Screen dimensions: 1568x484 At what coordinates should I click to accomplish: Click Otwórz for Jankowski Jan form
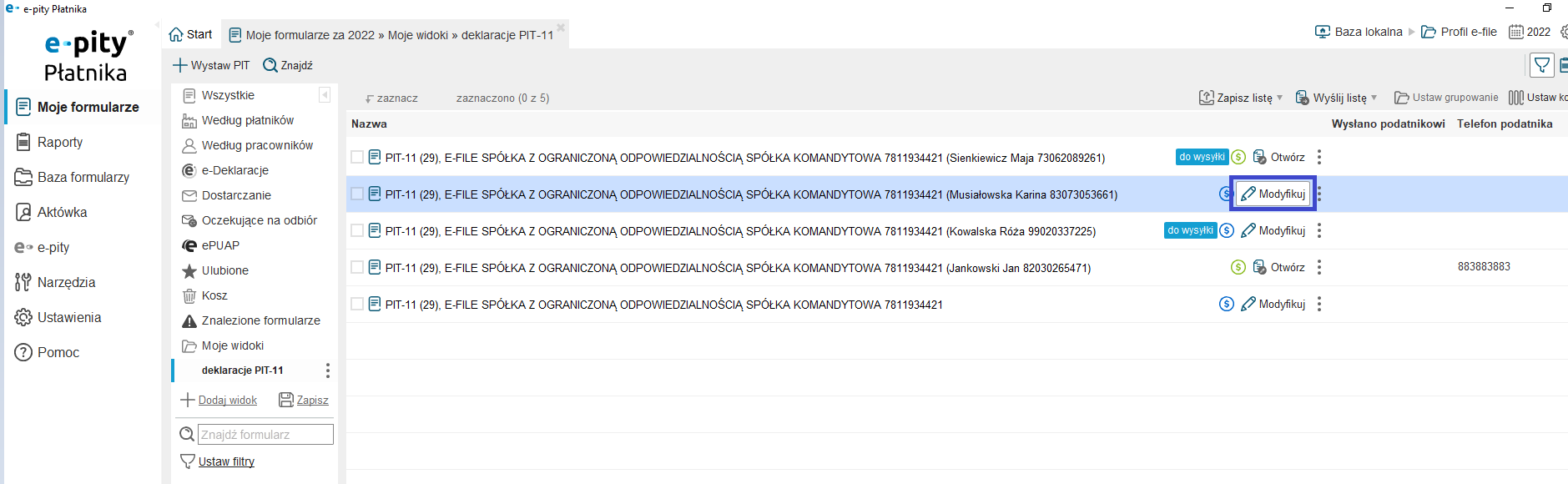click(x=1278, y=267)
